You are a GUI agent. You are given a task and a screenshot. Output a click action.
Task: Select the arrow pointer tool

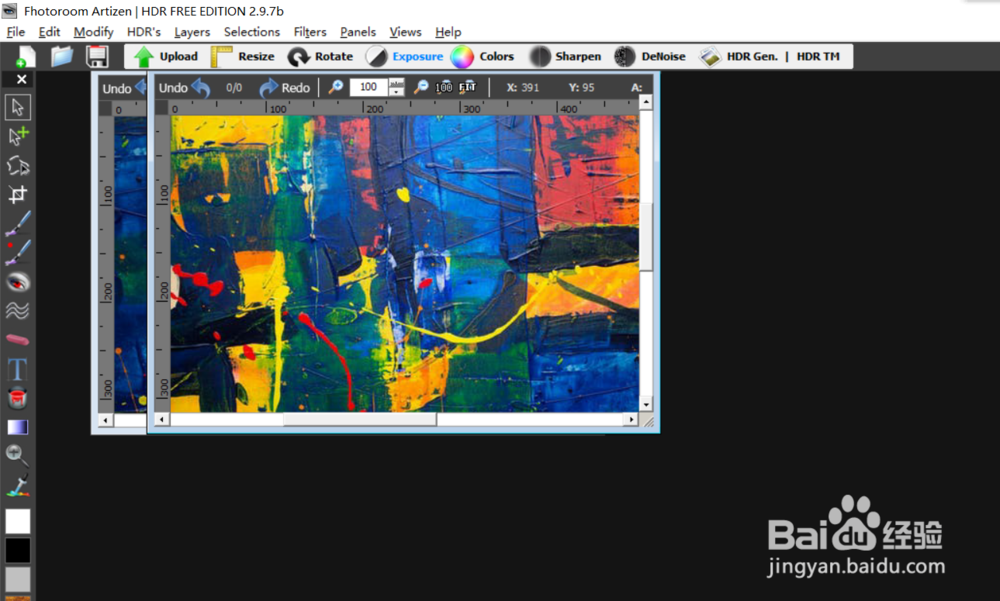click(18, 107)
